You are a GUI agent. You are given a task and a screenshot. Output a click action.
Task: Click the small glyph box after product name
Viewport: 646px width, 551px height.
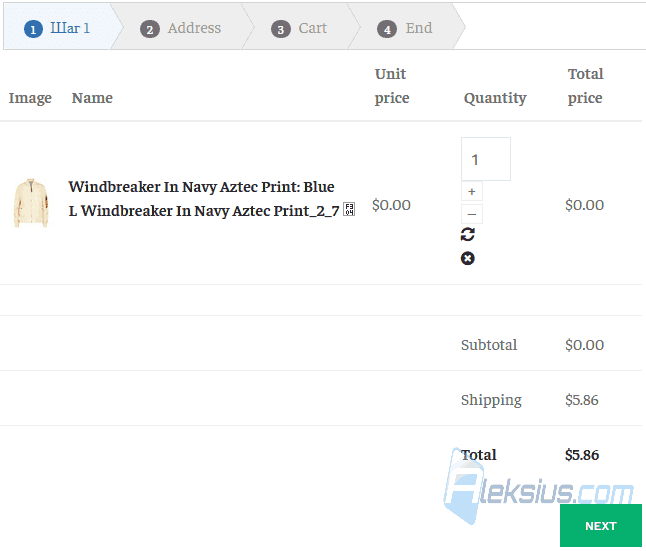tap(349, 209)
